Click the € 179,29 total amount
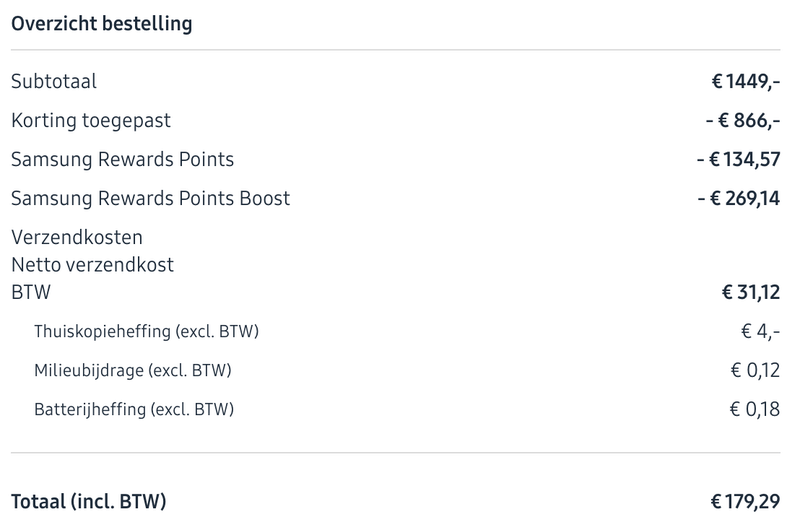 pos(745,500)
